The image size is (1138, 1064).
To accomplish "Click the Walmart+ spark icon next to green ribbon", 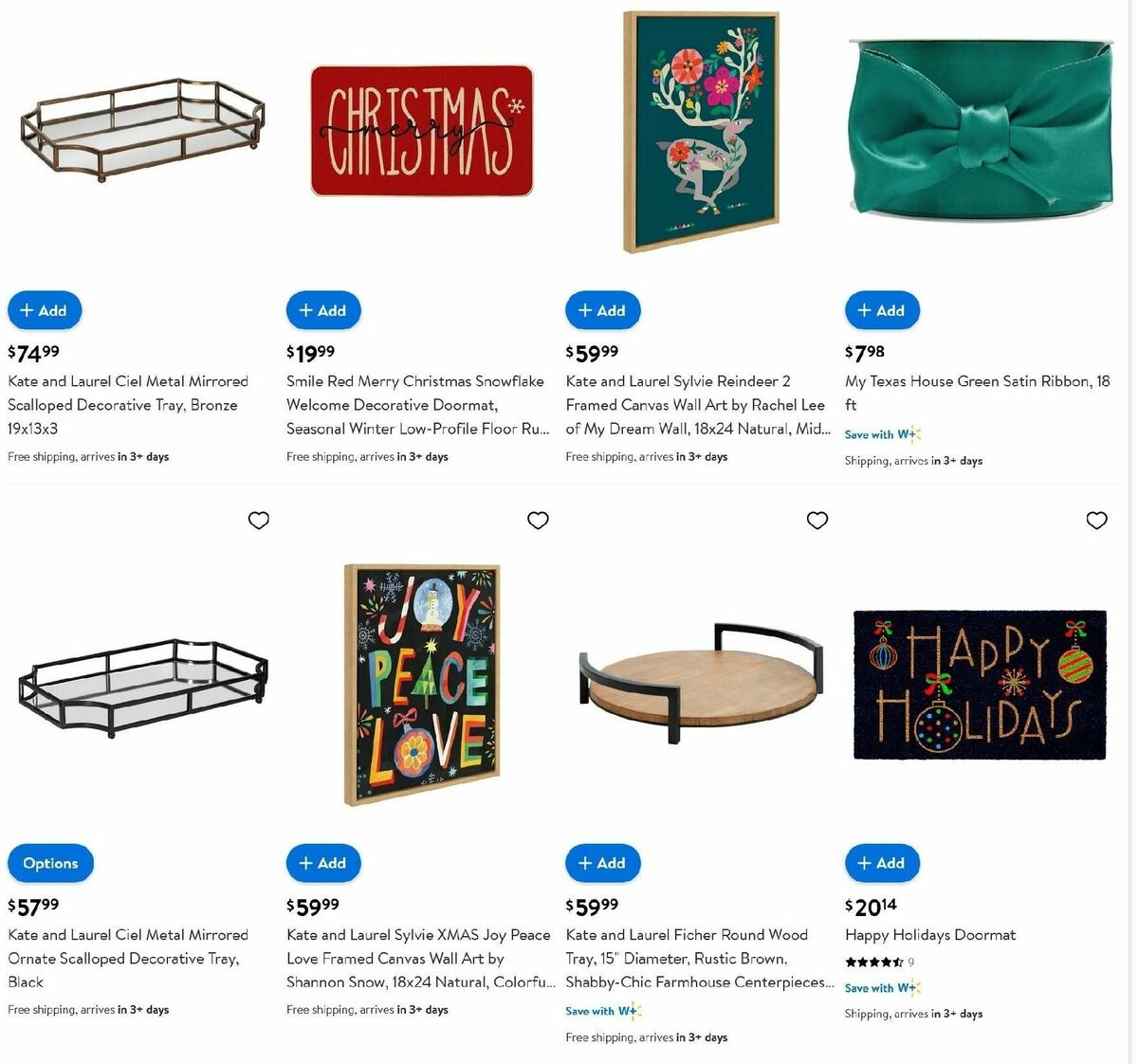I will tap(913, 433).
